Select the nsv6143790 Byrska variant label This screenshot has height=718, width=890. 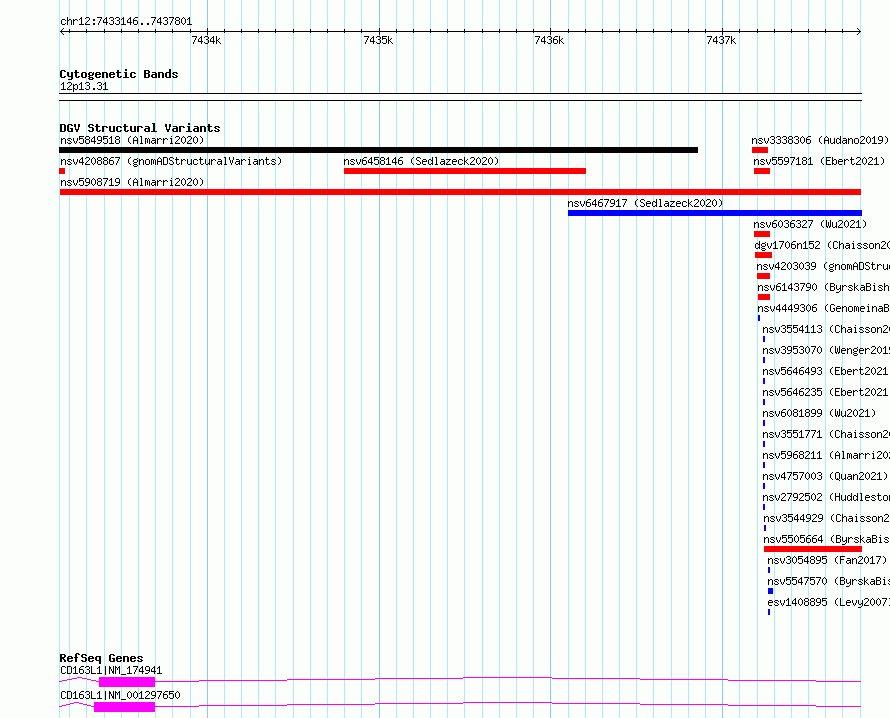pyautogui.click(x=824, y=287)
